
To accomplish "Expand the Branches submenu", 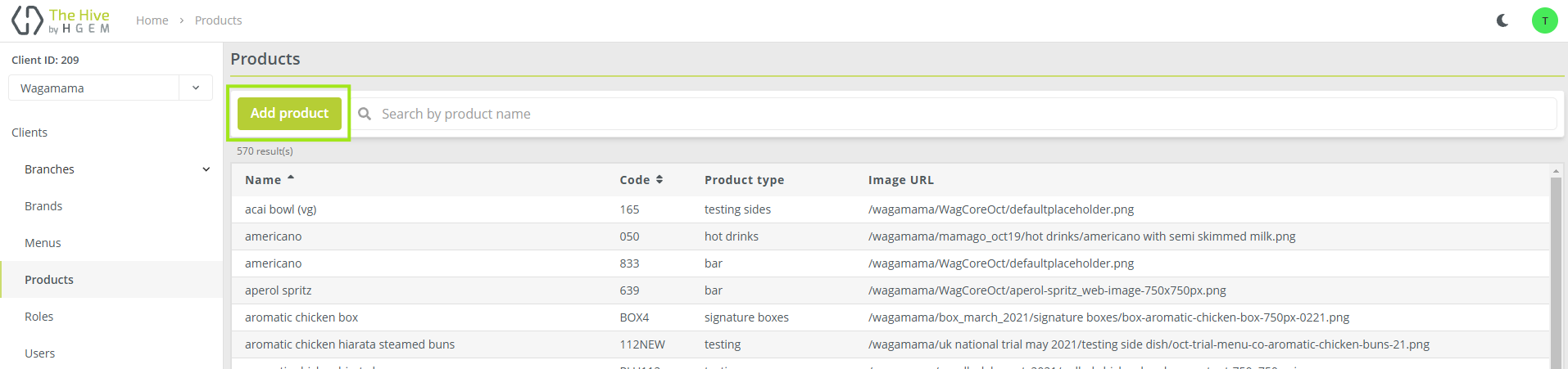I will pyautogui.click(x=206, y=169).
